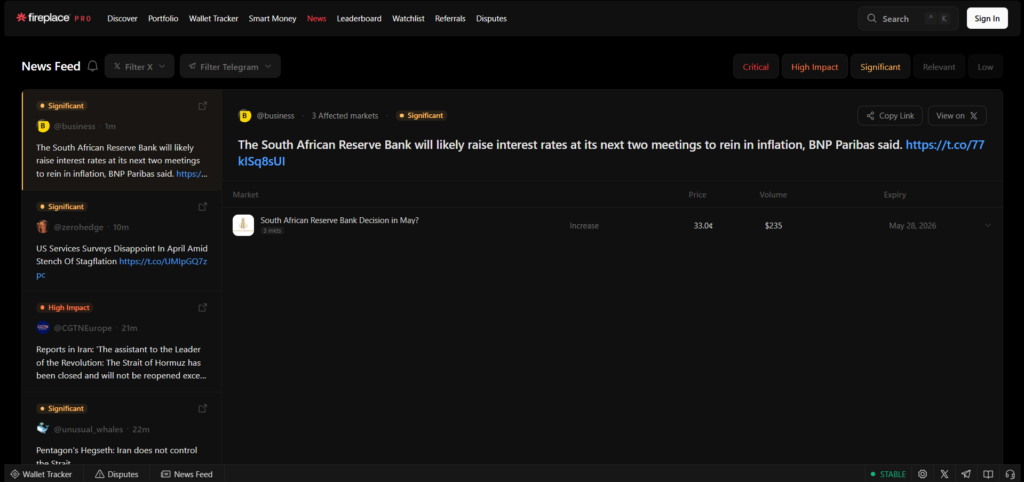
Task: Click the Copy Link button
Action: click(x=889, y=116)
